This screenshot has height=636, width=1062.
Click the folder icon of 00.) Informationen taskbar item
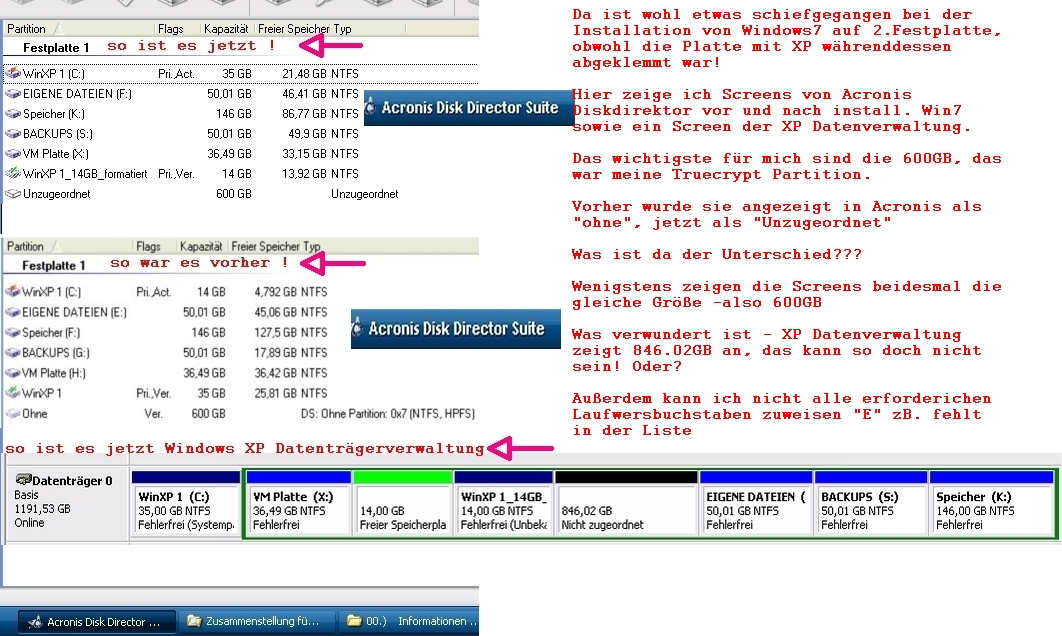tap(354, 620)
